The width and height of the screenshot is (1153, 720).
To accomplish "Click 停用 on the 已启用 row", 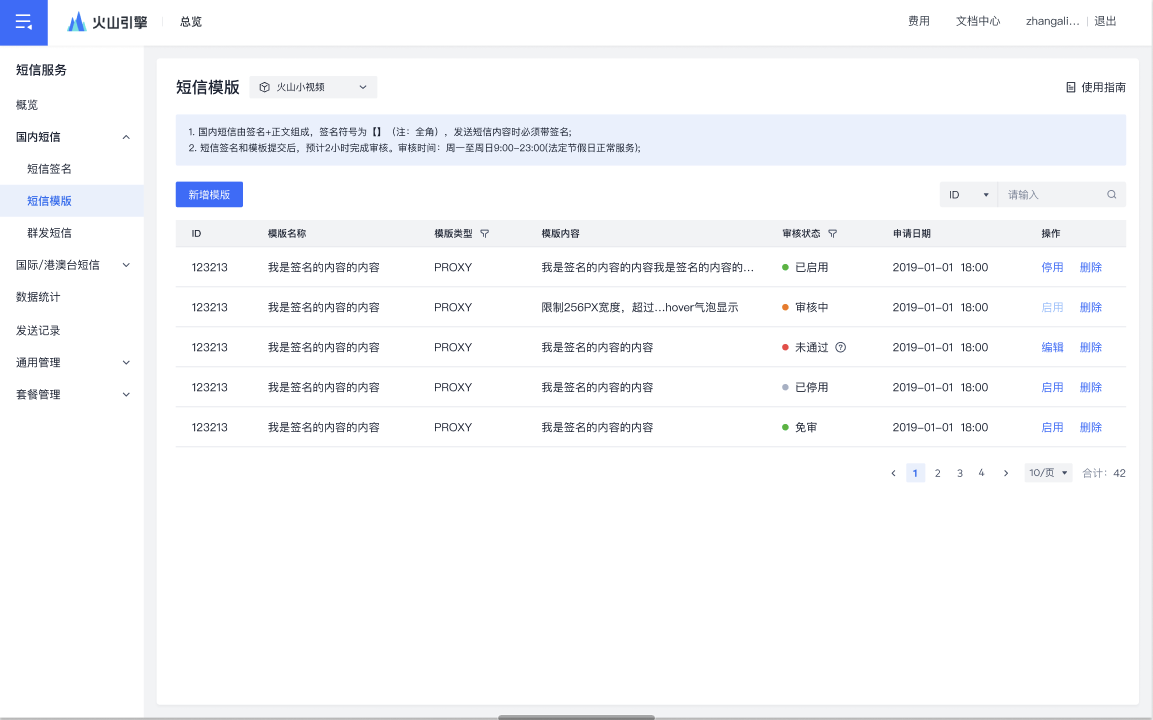I will pyautogui.click(x=1052, y=268).
